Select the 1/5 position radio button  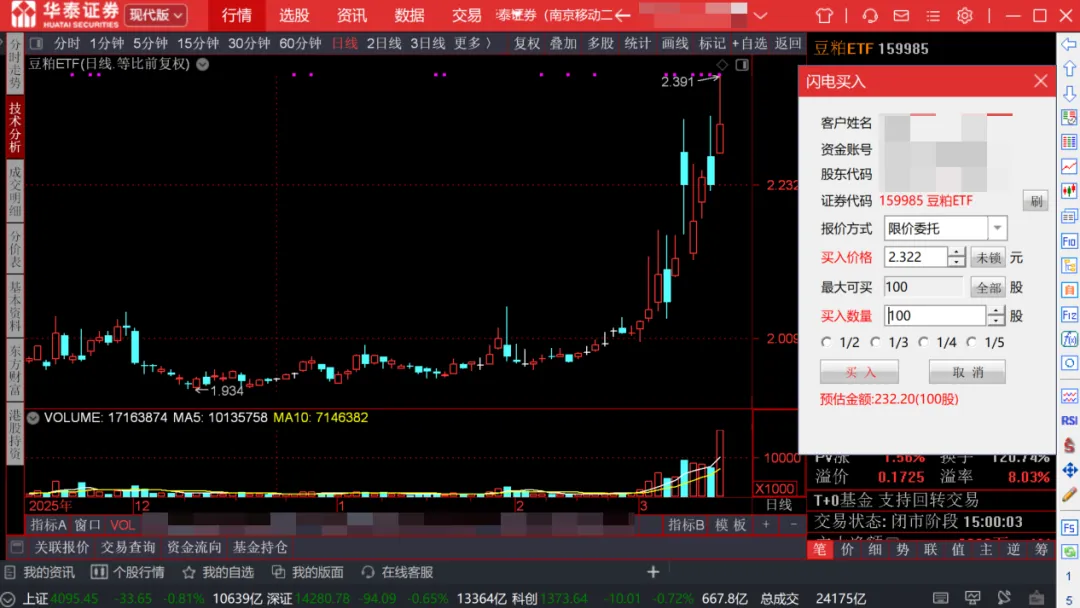pos(972,342)
